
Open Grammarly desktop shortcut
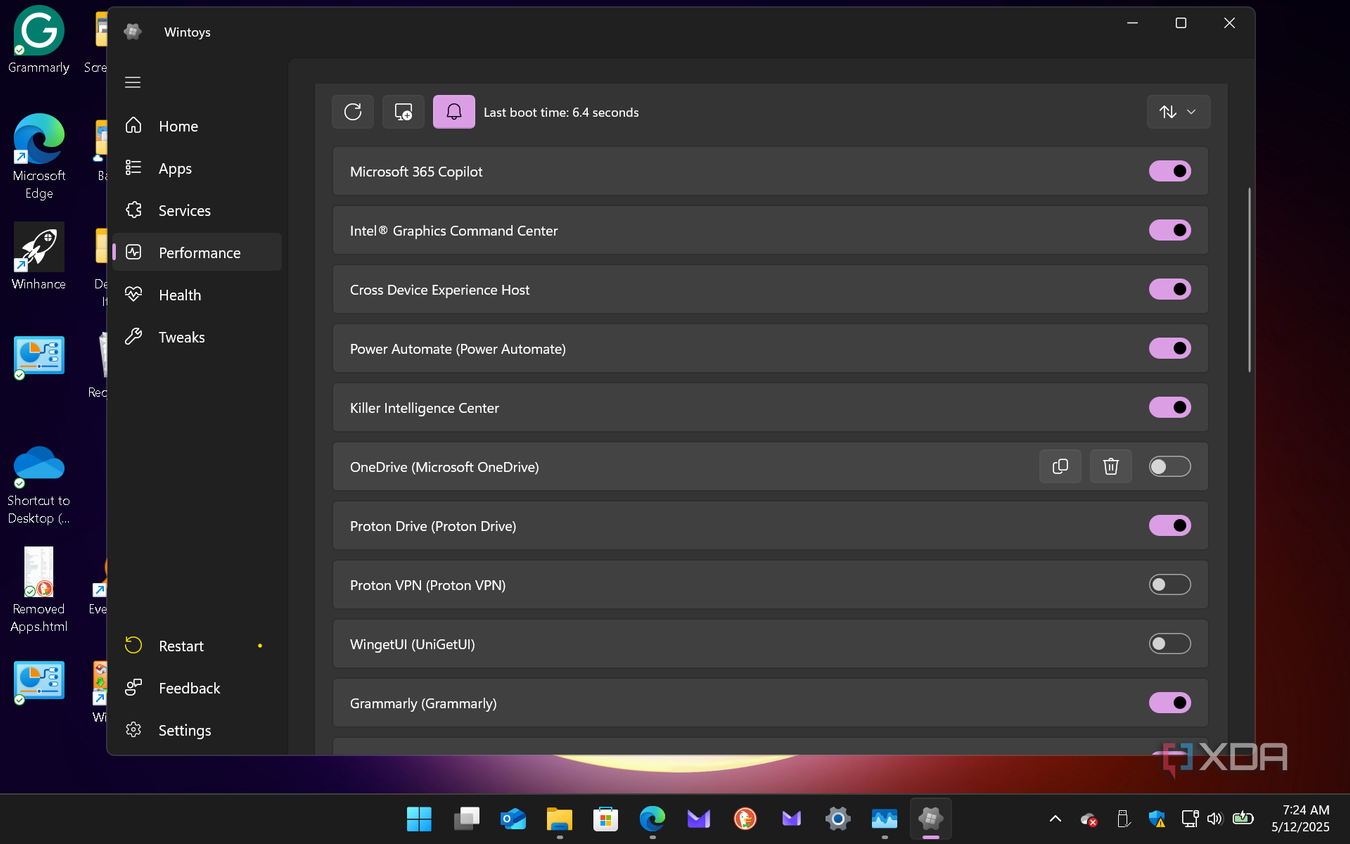coord(39,40)
